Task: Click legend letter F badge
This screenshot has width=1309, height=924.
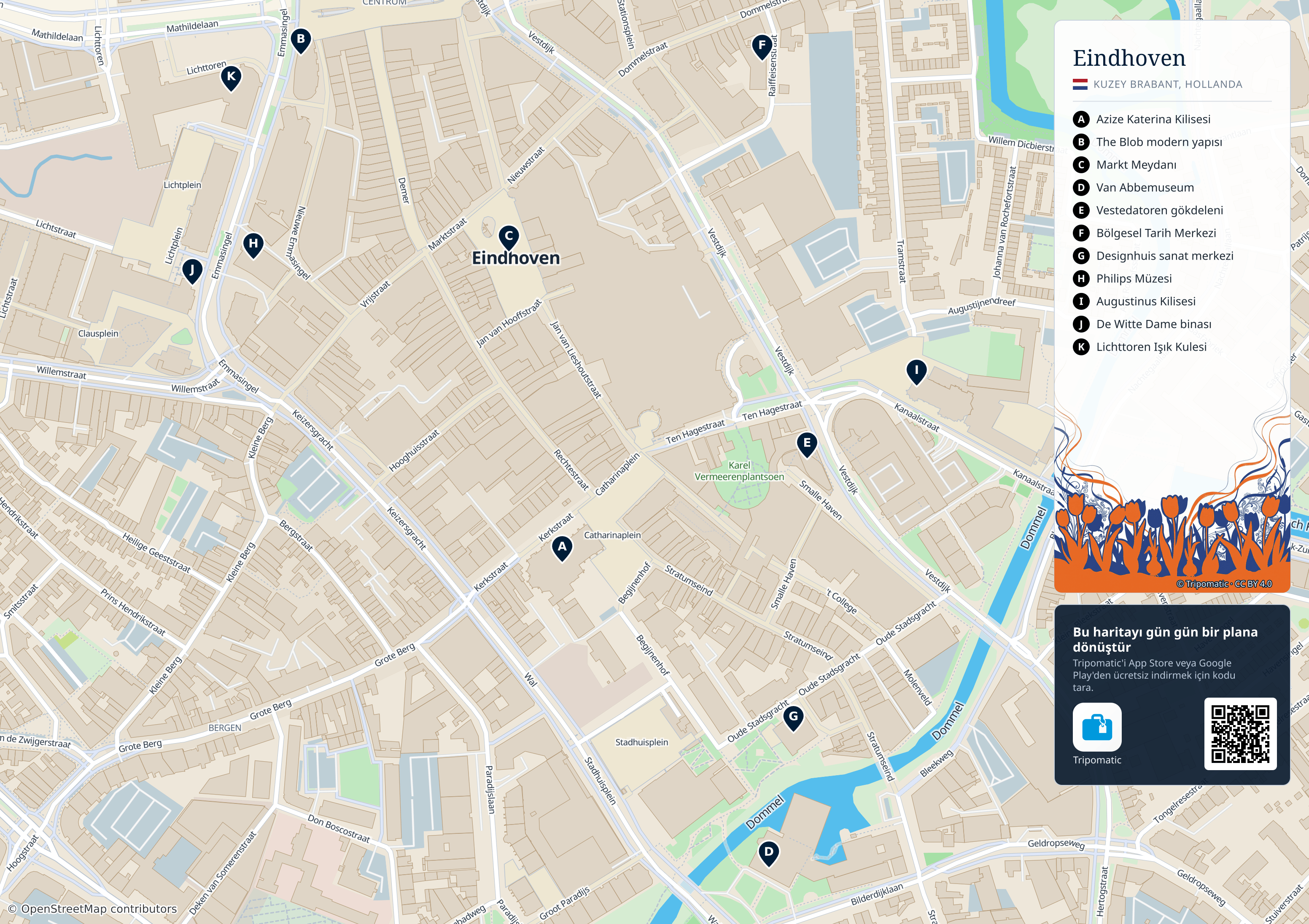Action: 1081,233
